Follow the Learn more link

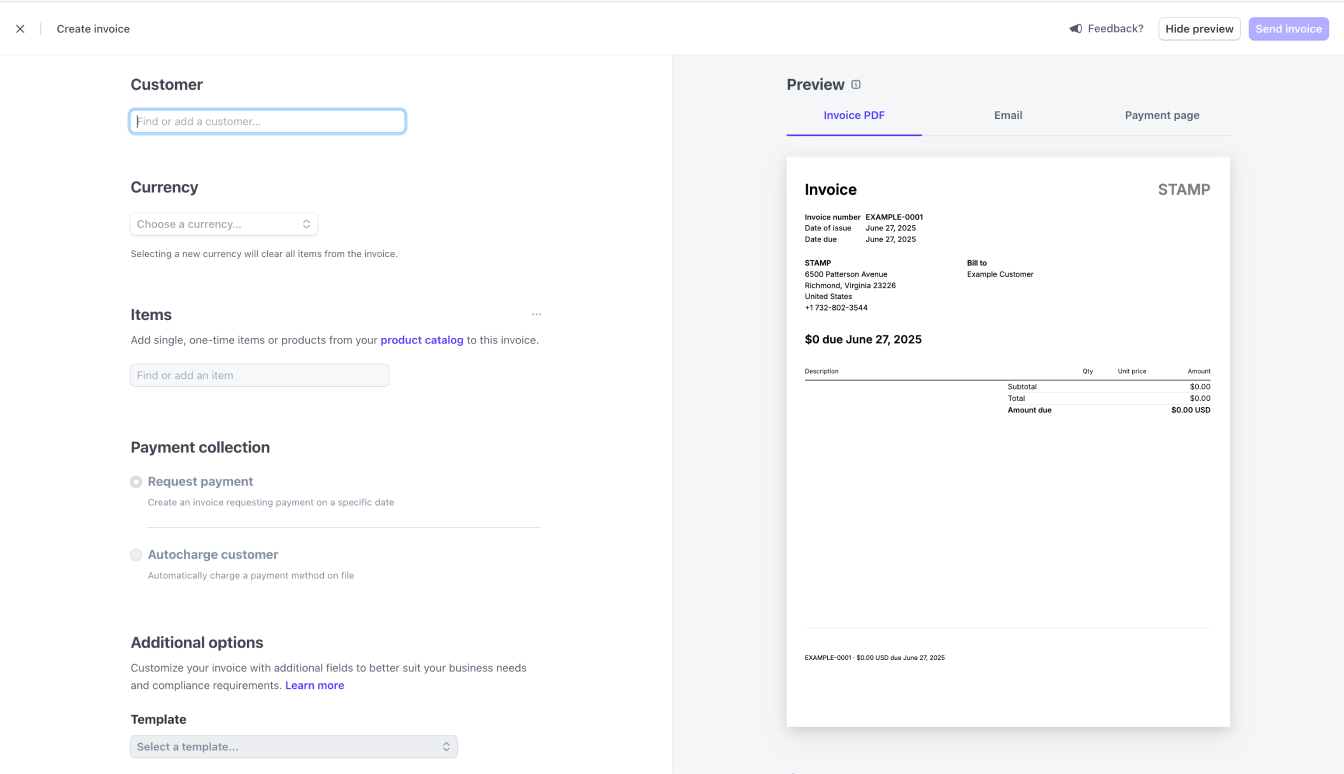(314, 686)
